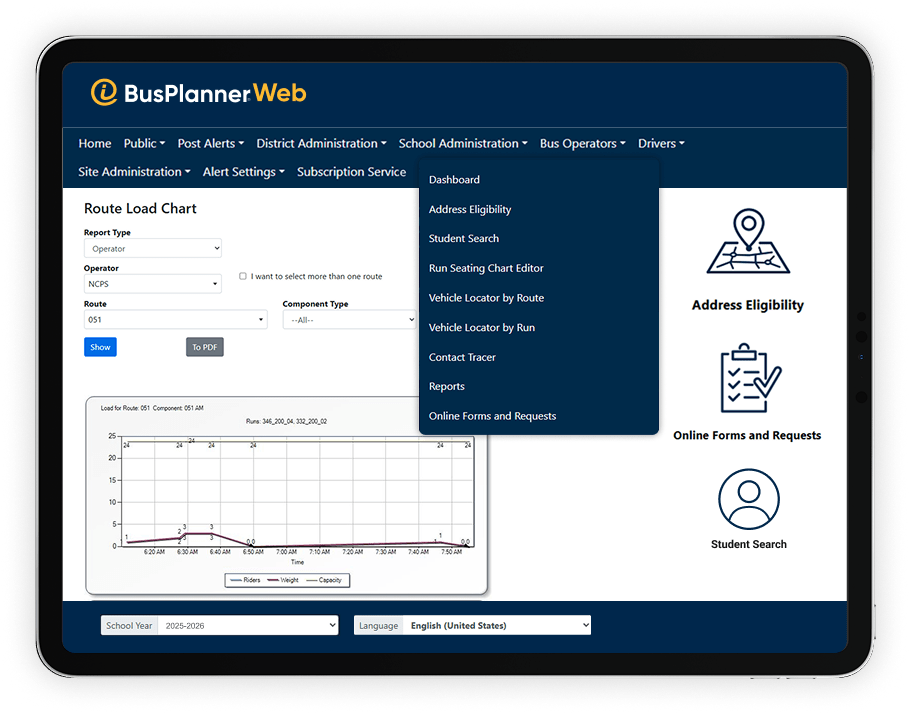Click the BusPlanner Web logo
Image resolution: width=910 pixels, height=714 pixels.
click(198, 93)
